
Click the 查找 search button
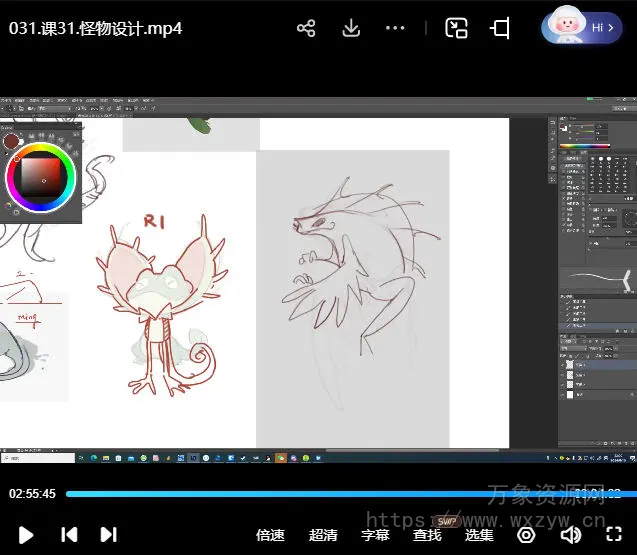[x=427, y=535]
